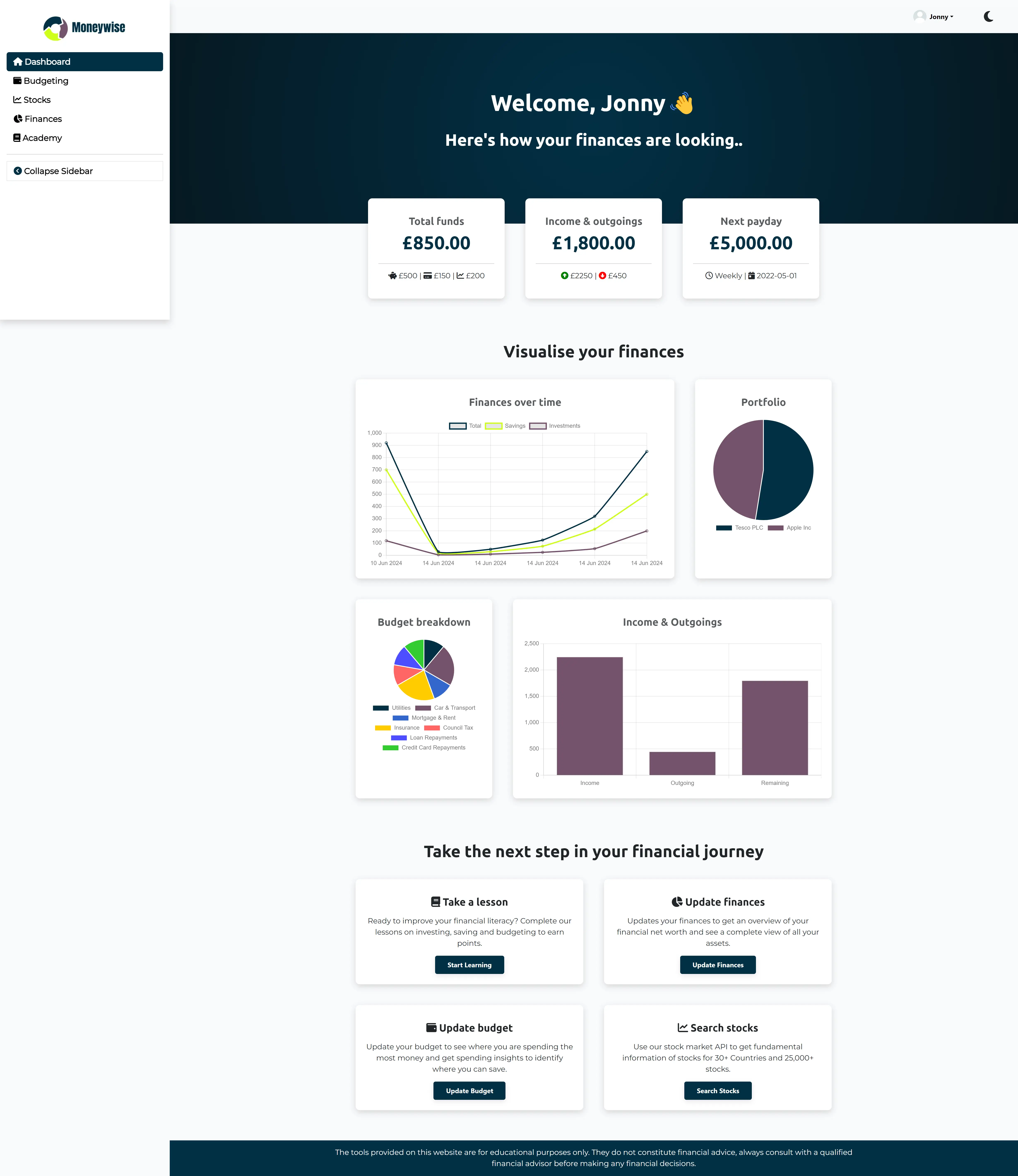This screenshot has width=1018, height=1176.
Task: Click the £5,000.00 next payday value
Action: [x=751, y=243]
